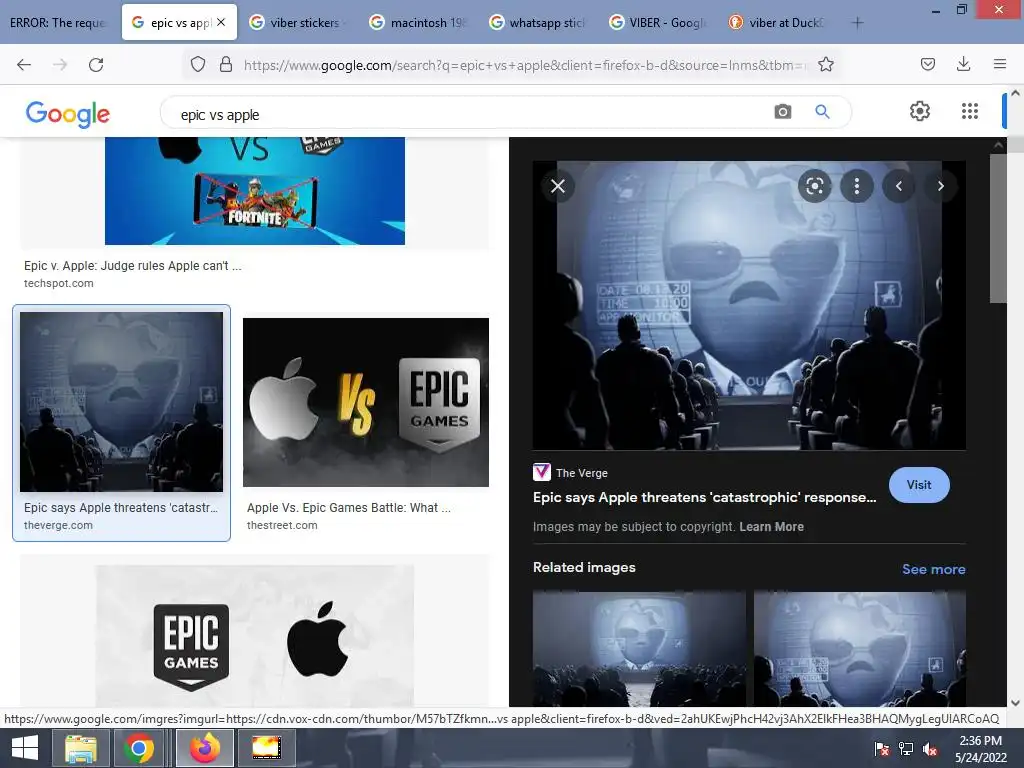Reload the current page

96,65
